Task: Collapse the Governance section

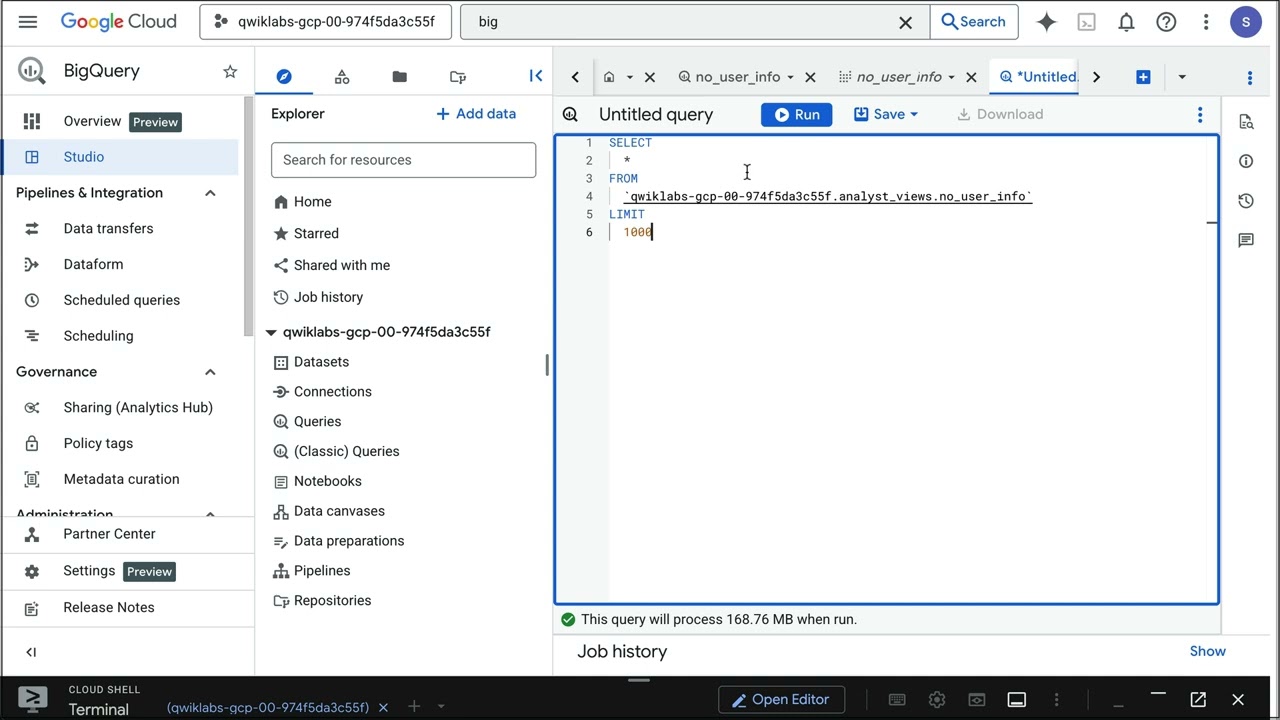Action: pyautogui.click(x=210, y=372)
